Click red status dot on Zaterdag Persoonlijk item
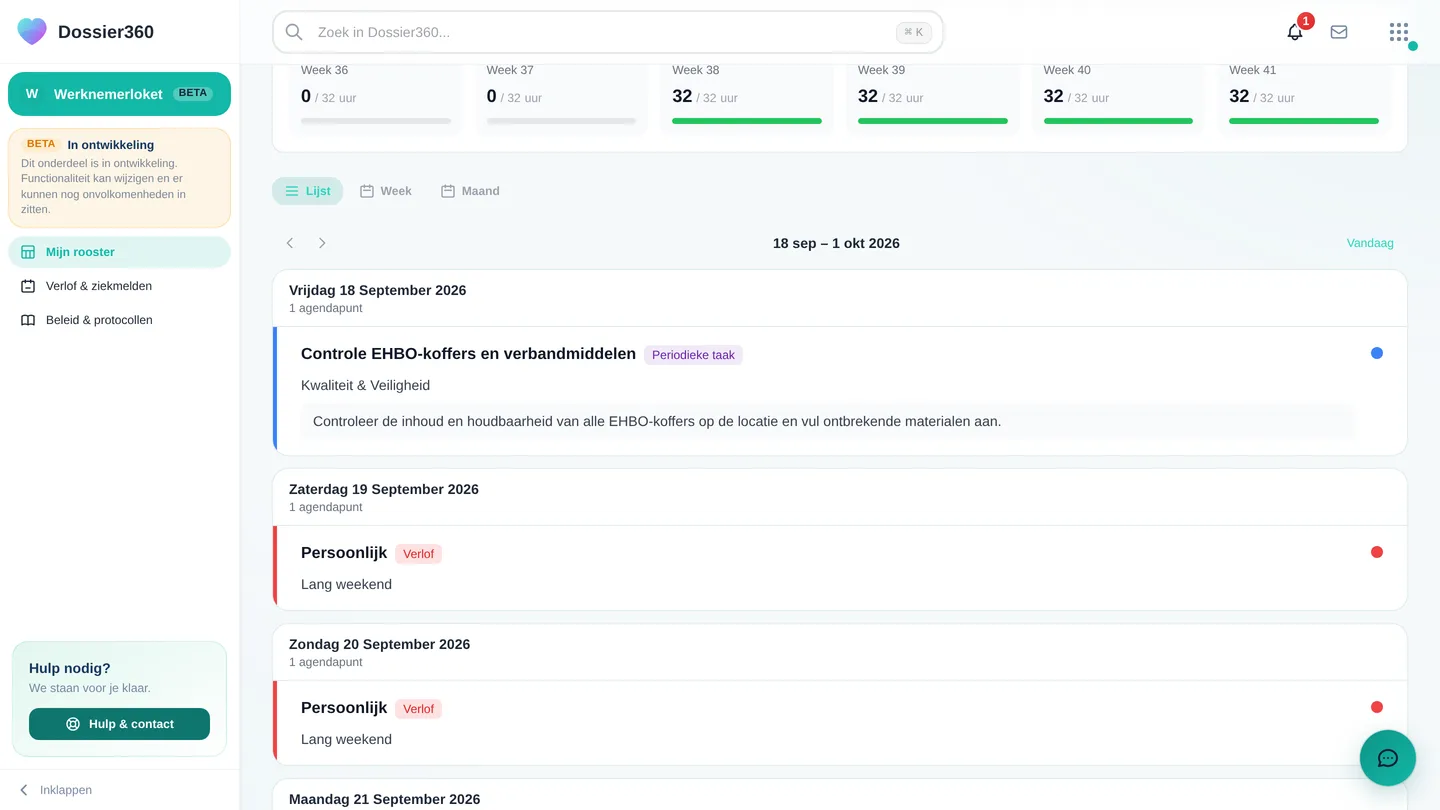 coord(1377,552)
